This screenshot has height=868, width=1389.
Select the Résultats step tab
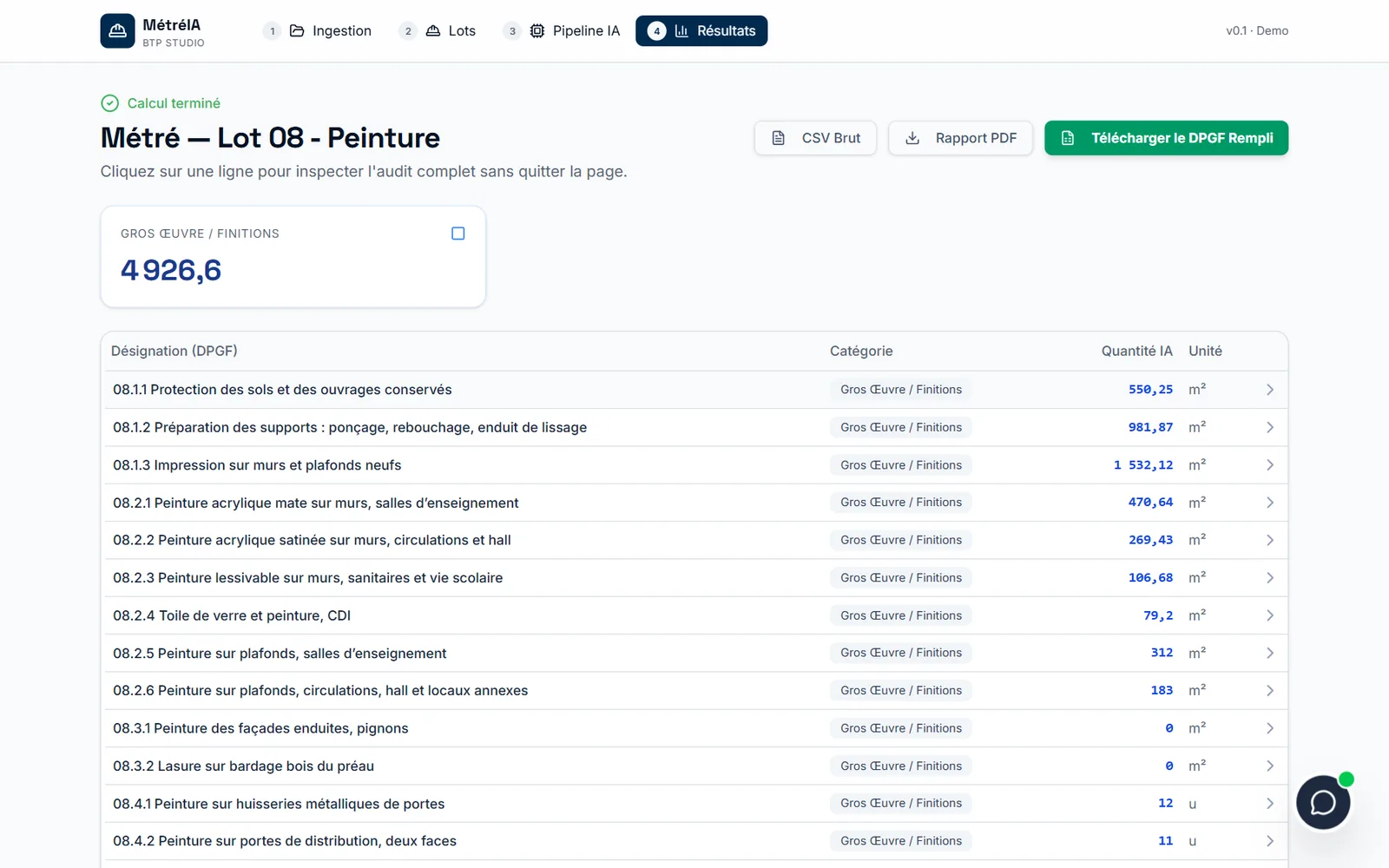[x=701, y=30]
